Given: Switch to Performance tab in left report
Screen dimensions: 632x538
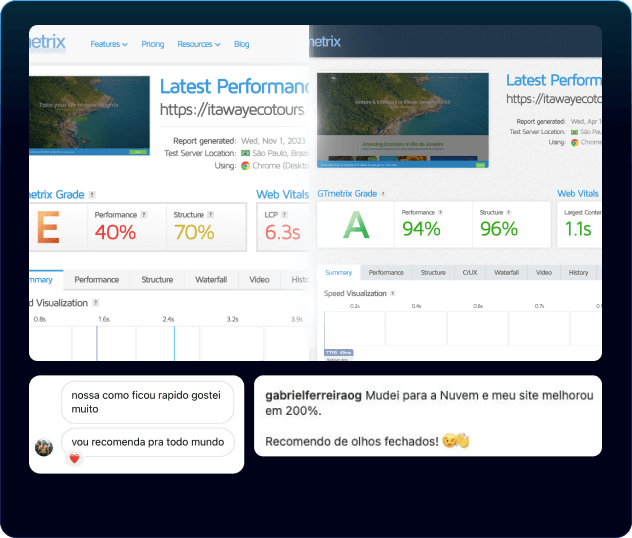Looking at the screenshot, I should click(97, 280).
